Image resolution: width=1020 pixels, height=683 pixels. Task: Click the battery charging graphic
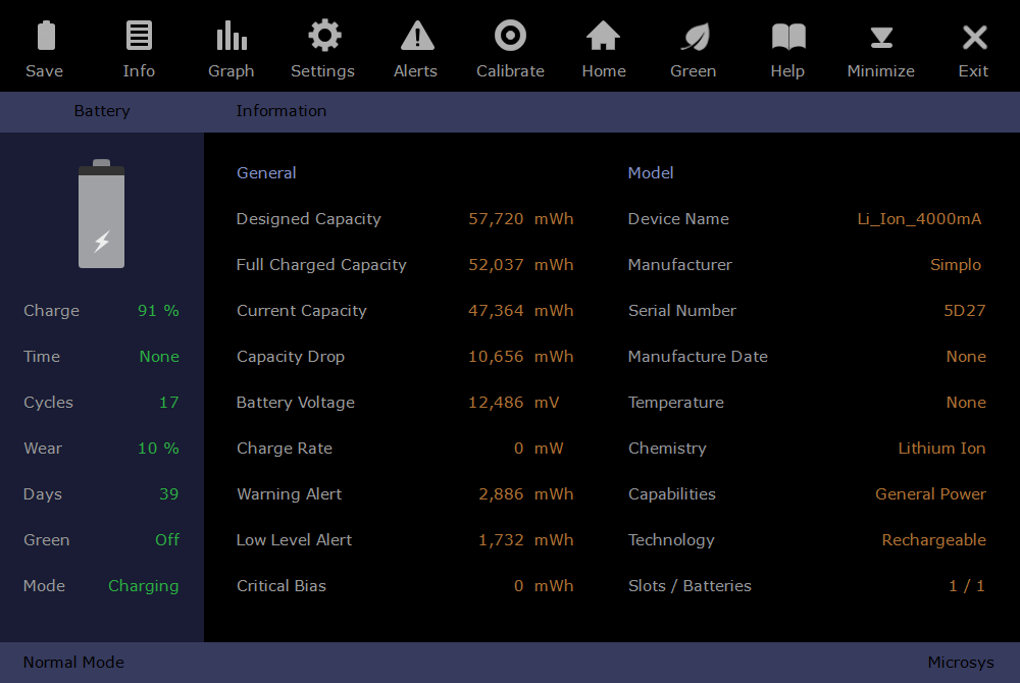(x=101, y=215)
